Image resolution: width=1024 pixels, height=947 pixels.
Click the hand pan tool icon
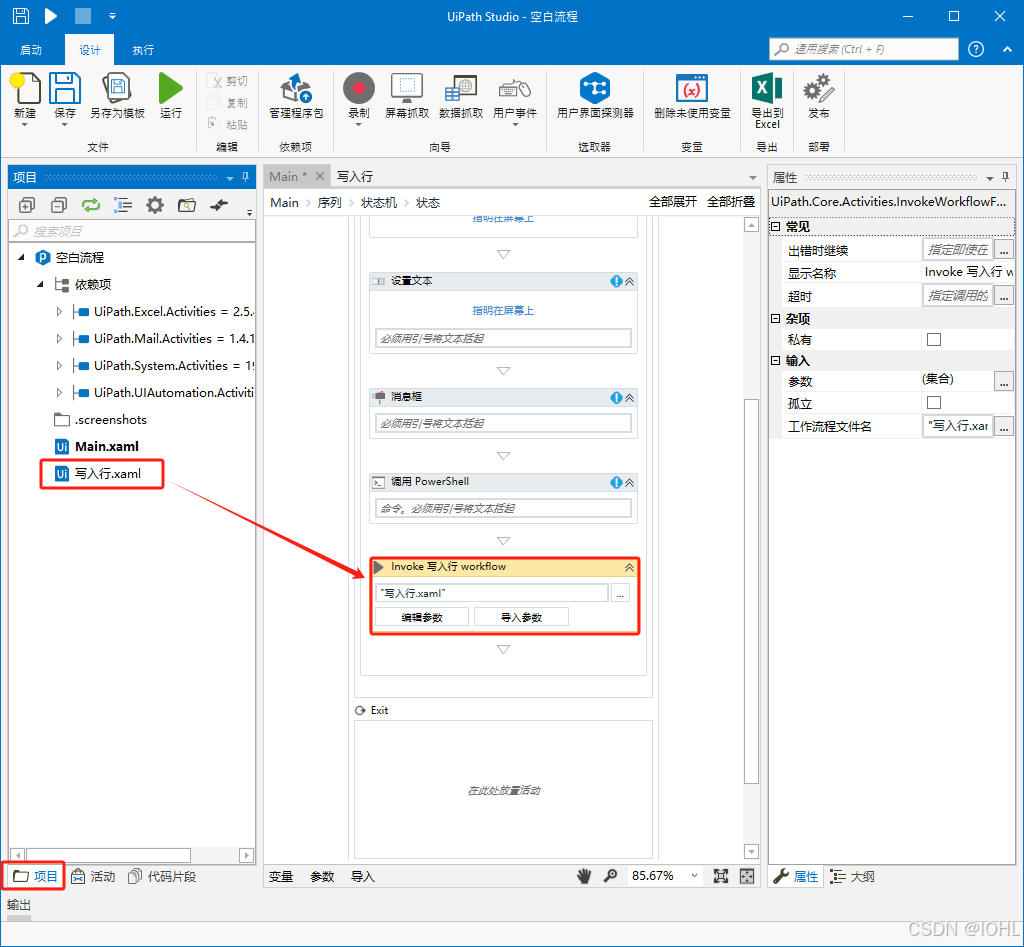[584, 876]
